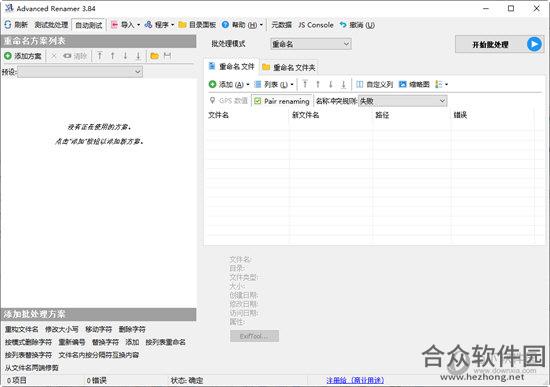
Task: Move method to top in the method list toolbar
Action: tap(100, 56)
